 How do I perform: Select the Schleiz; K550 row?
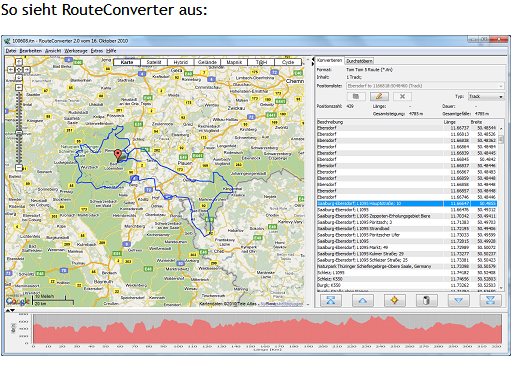[407, 279]
